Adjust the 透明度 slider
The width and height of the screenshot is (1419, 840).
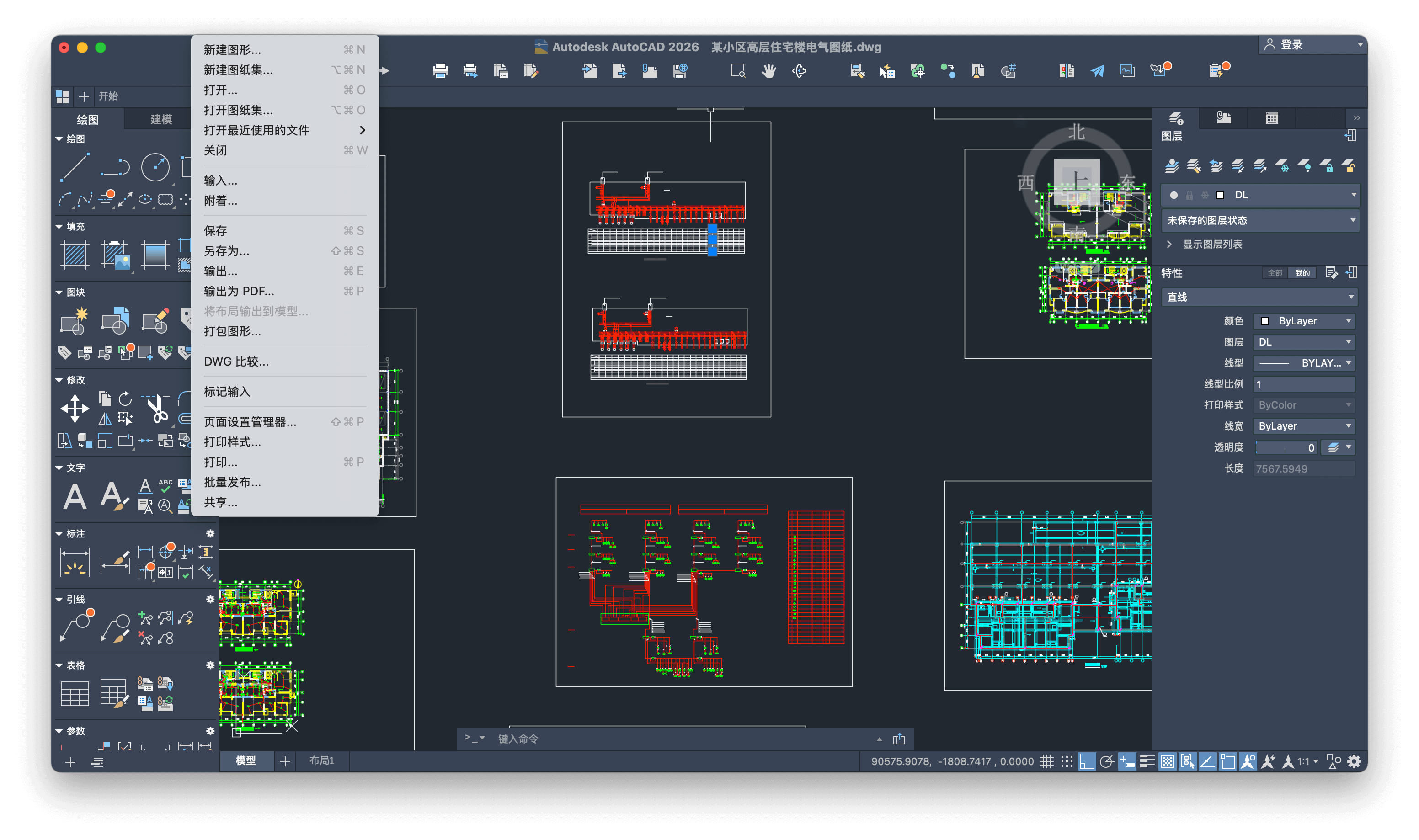click(x=1286, y=448)
